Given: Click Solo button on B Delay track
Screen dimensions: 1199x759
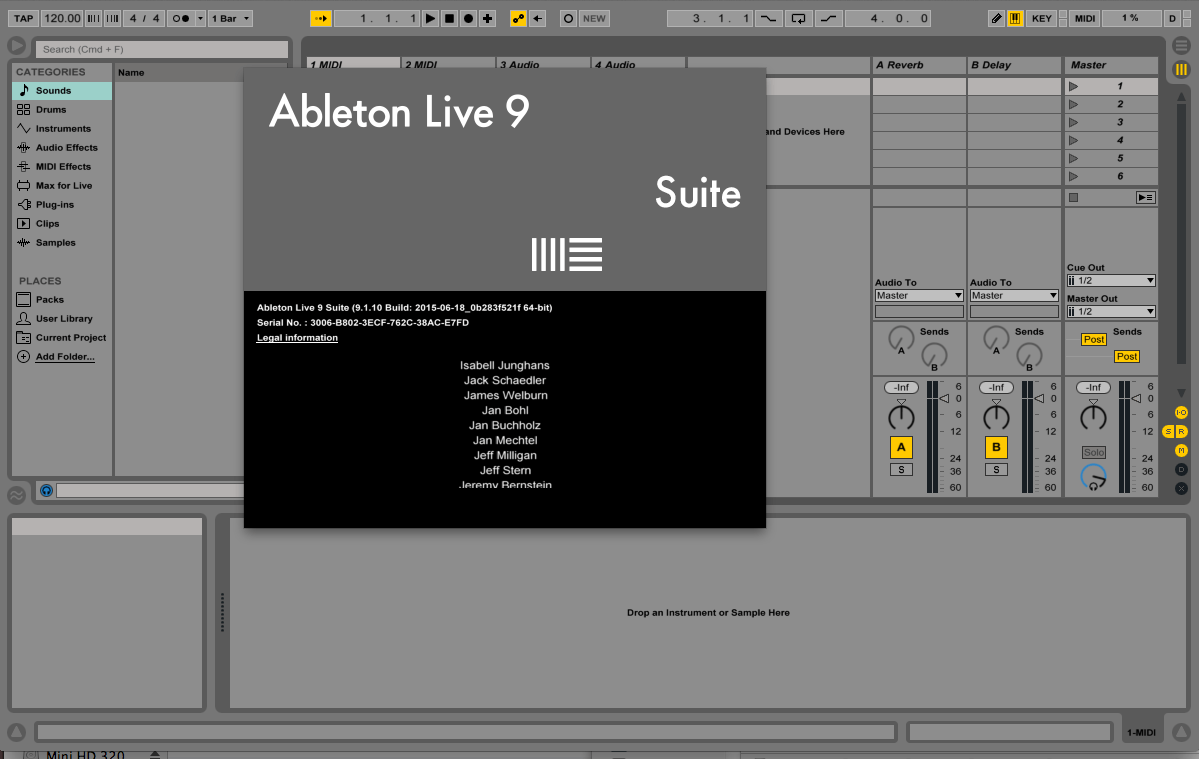Looking at the screenshot, I should click(x=996, y=470).
